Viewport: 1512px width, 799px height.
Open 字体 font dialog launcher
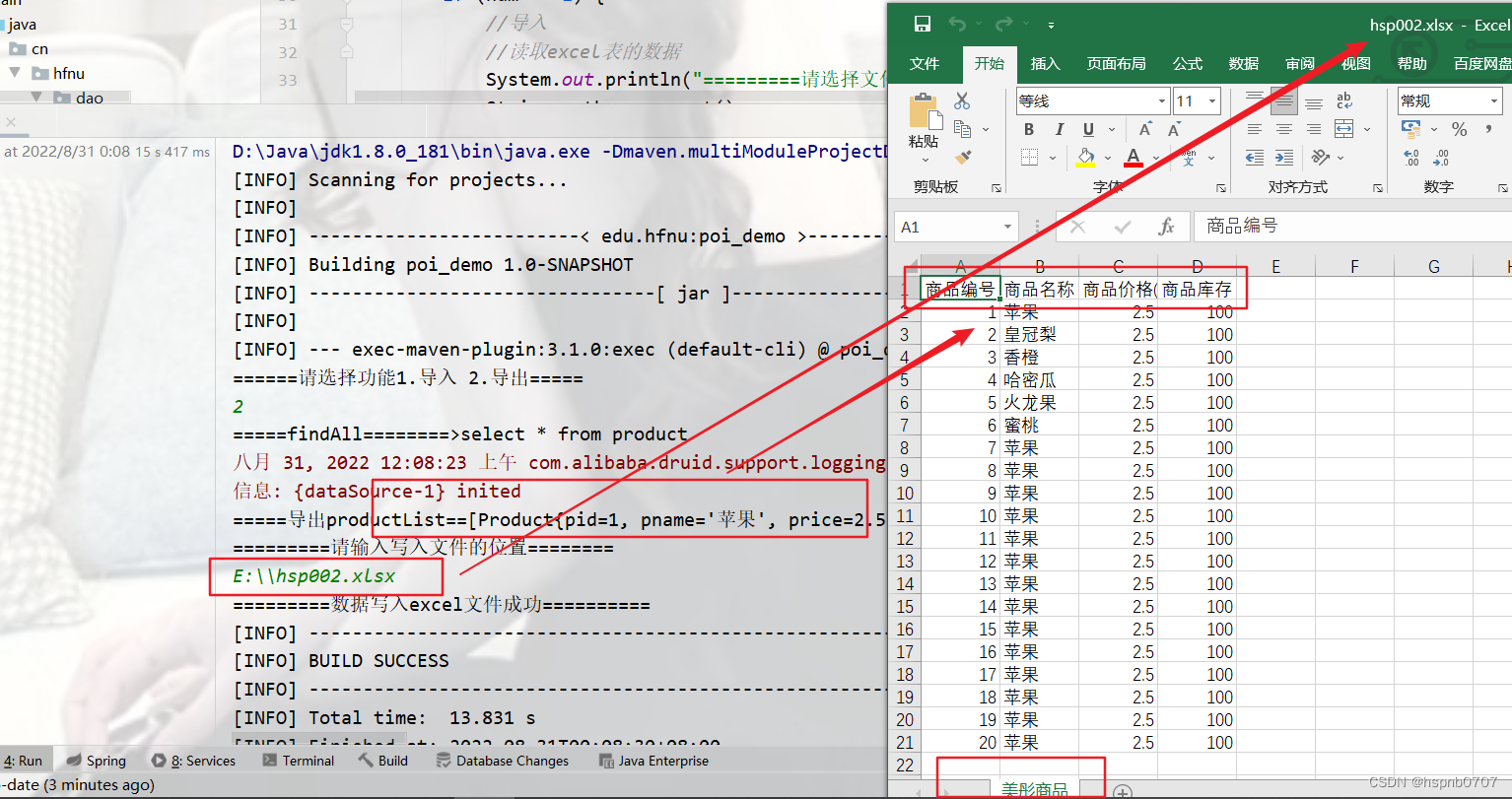tap(1222, 187)
